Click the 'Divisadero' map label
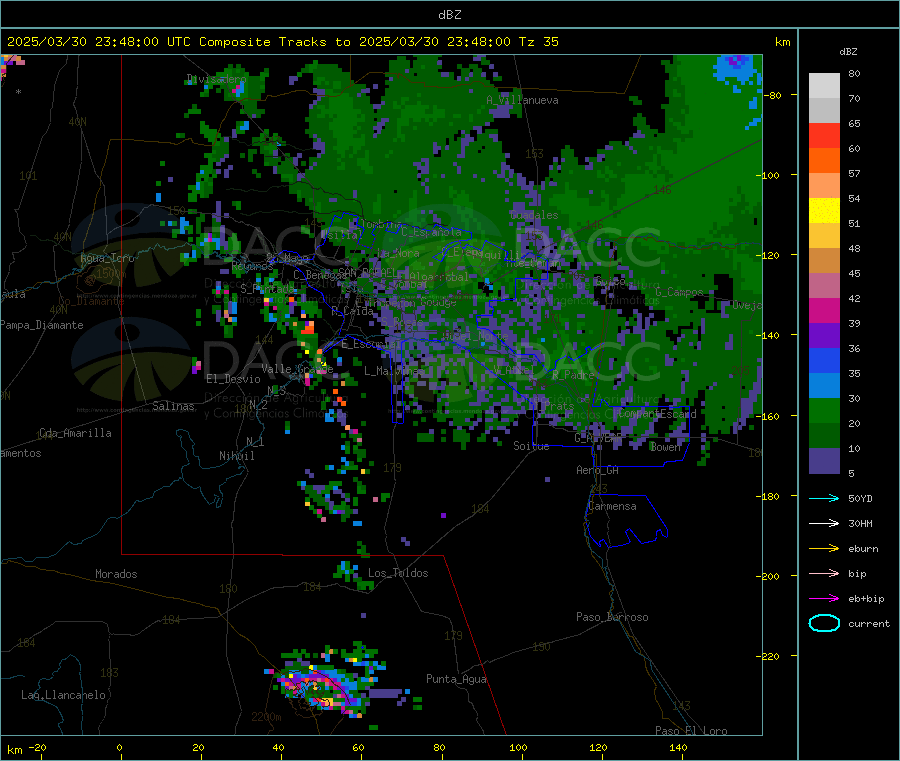This screenshot has height=761, width=900. coord(216,79)
